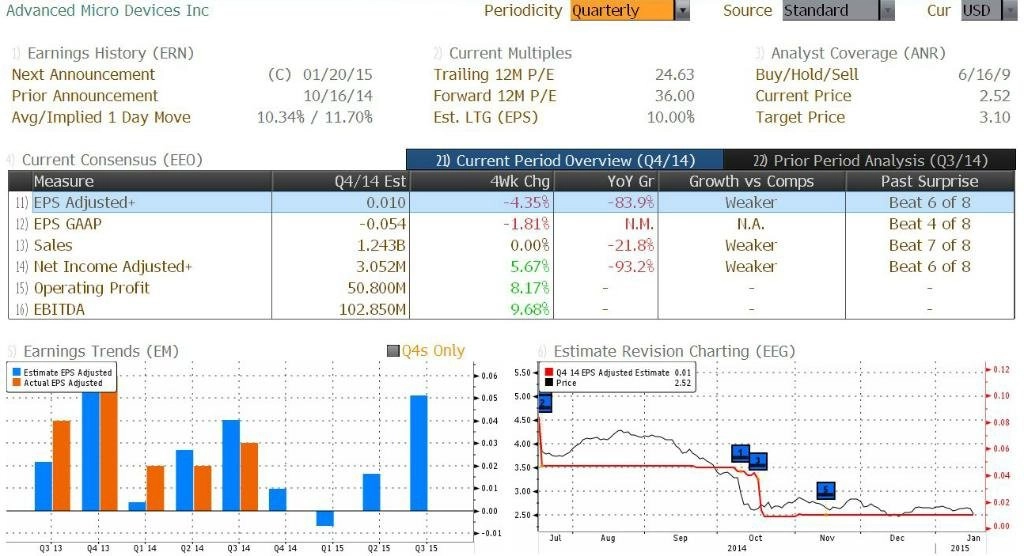Click Buy/Hold/Sell value 6/16/9
This screenshot has height=556, width=1024.
pos(984,74)
